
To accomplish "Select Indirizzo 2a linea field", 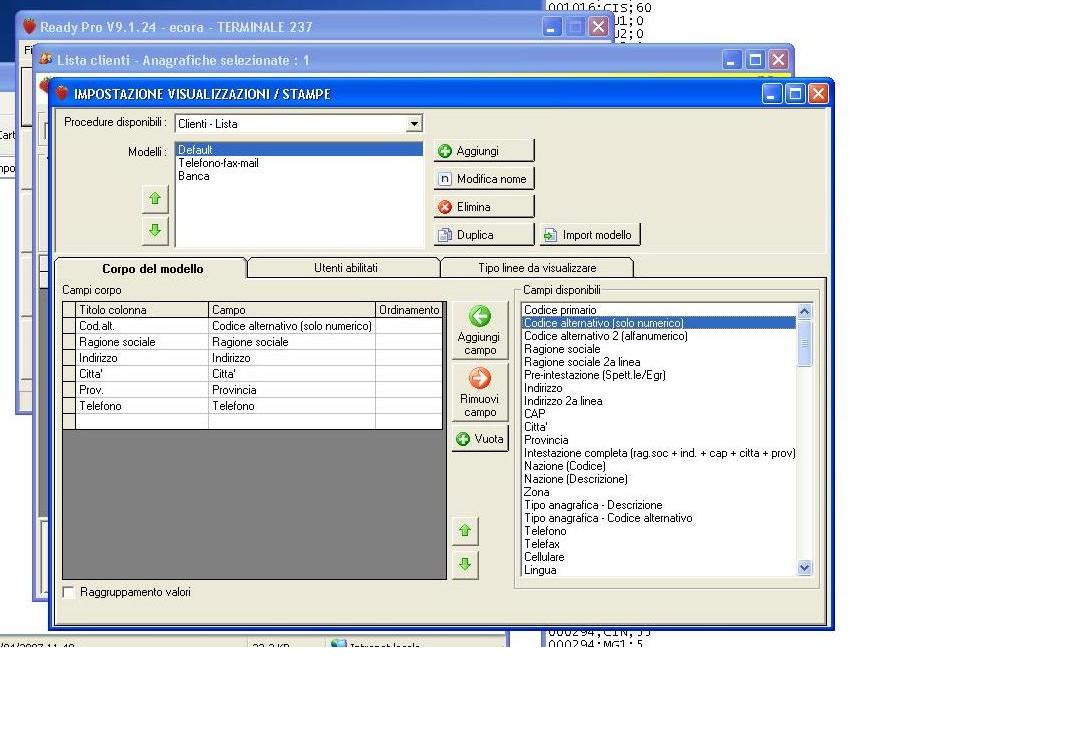I will [658, 401].
